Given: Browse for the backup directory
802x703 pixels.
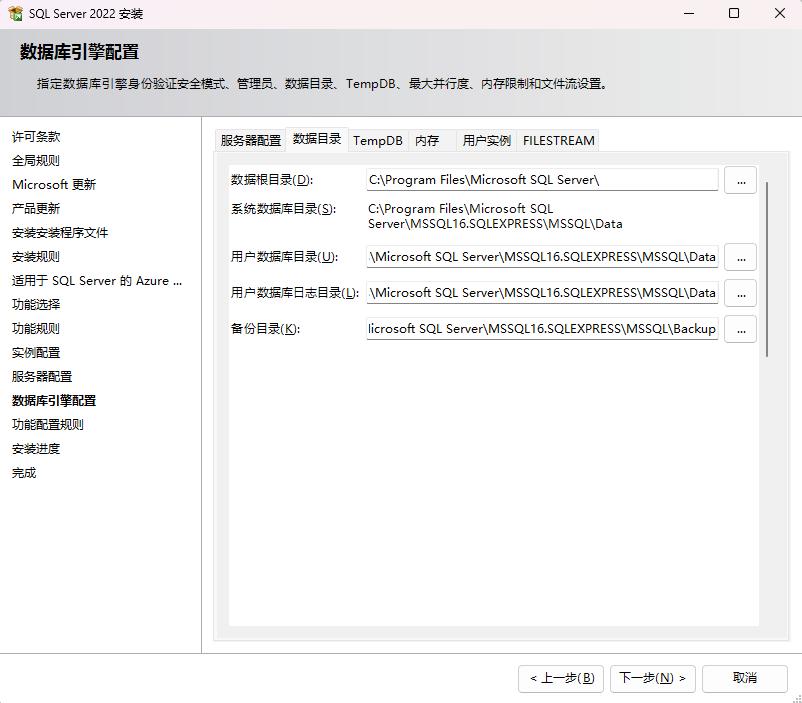Looking at the screenshot, I should coord(740,329).
